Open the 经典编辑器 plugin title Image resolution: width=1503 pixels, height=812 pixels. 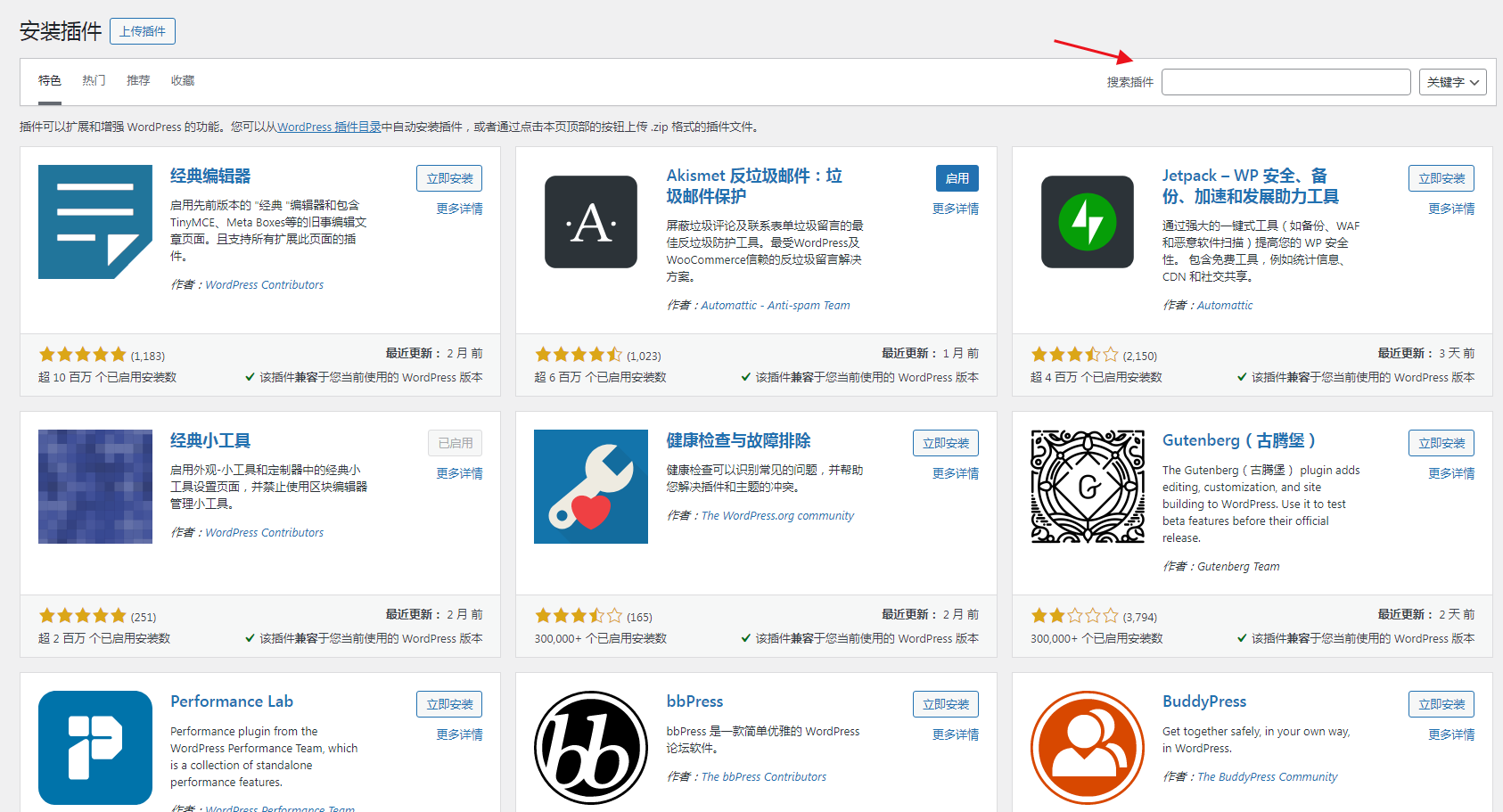coord(210,176)
